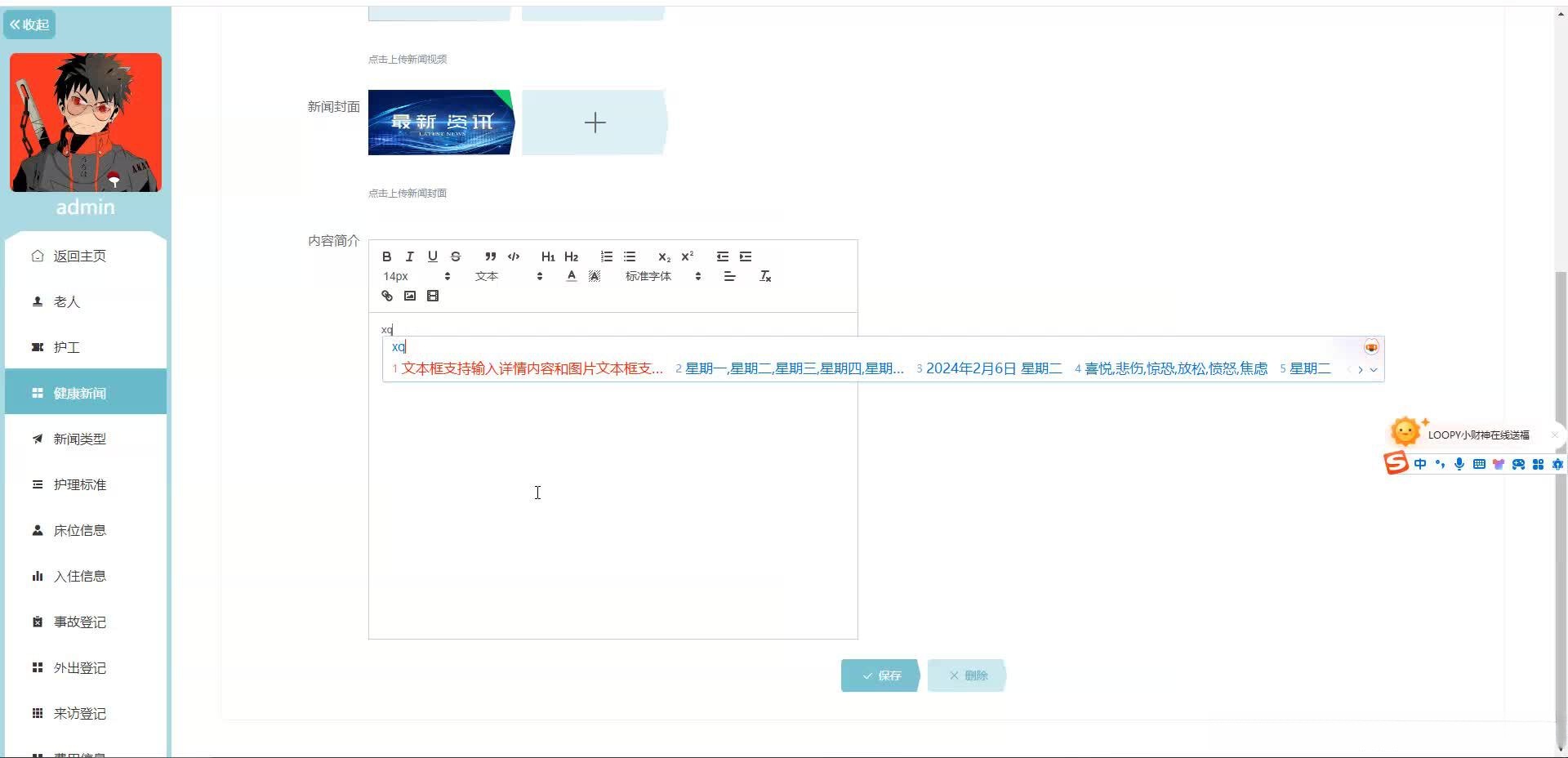Insert a hyperlink in the editor
The width and height of the screenshot is (1568, 758).
(386, 296)
